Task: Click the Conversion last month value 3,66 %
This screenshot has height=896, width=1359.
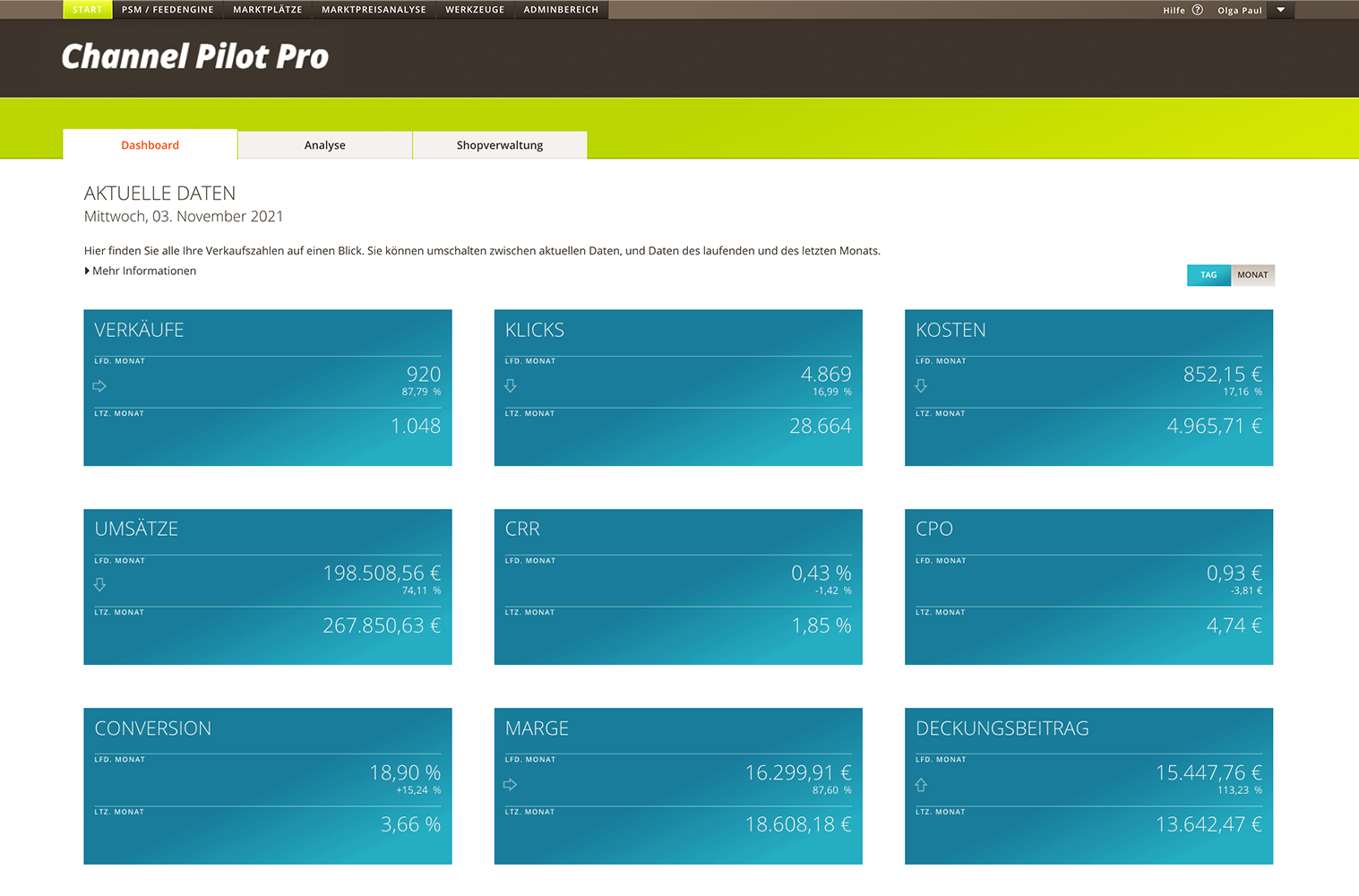Action: coord(410,824)
